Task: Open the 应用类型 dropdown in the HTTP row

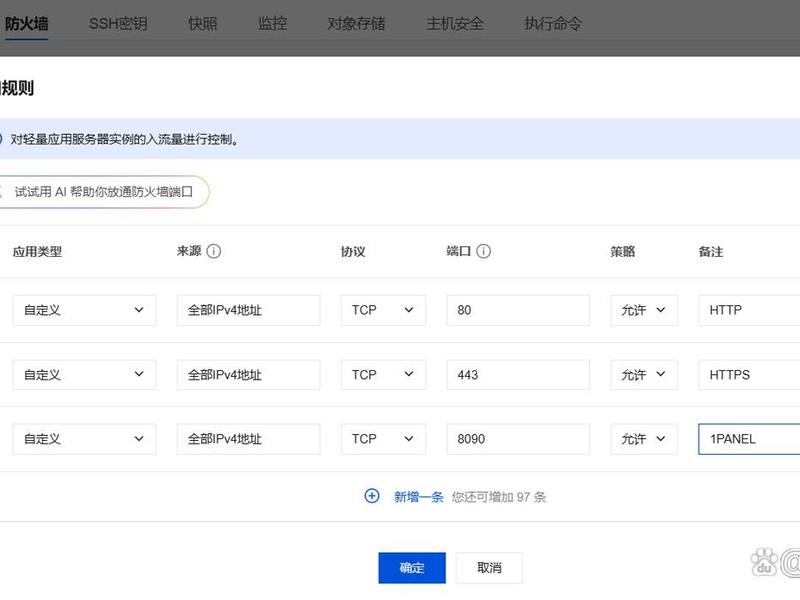Action: [84, 310]
